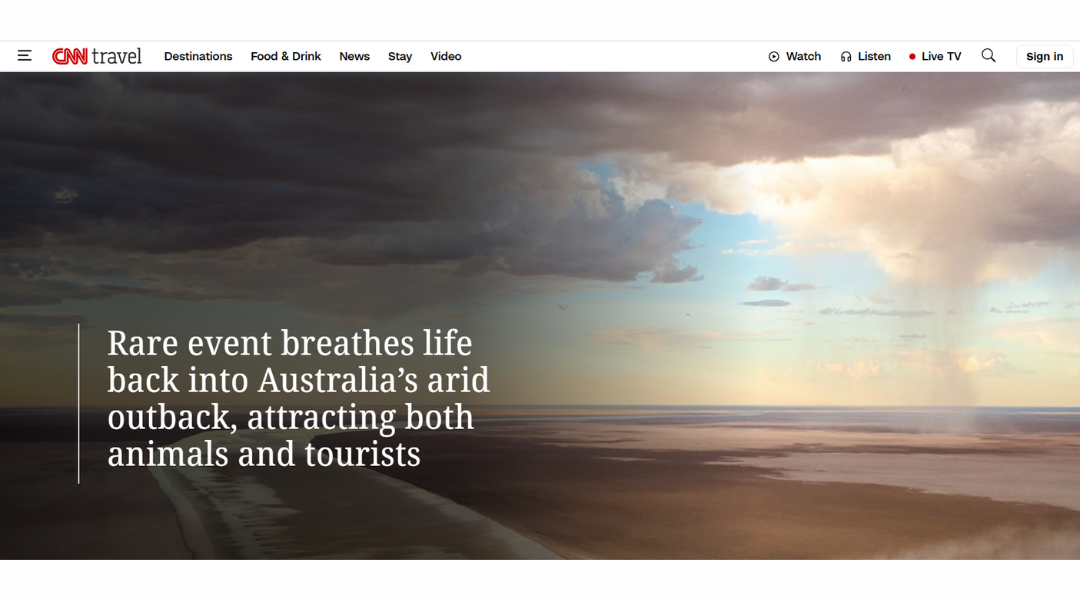Viewport: 1080px width, 600px height.
Task: Click the Sign in button
Action: tap(1044, 56)
